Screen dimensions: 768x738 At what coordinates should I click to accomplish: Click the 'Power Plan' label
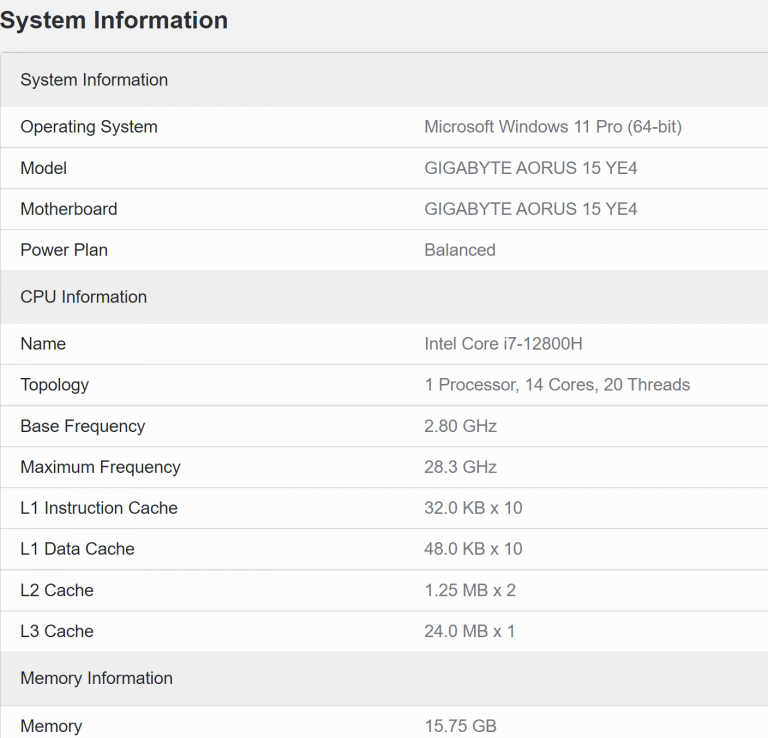tap(64, 250)
